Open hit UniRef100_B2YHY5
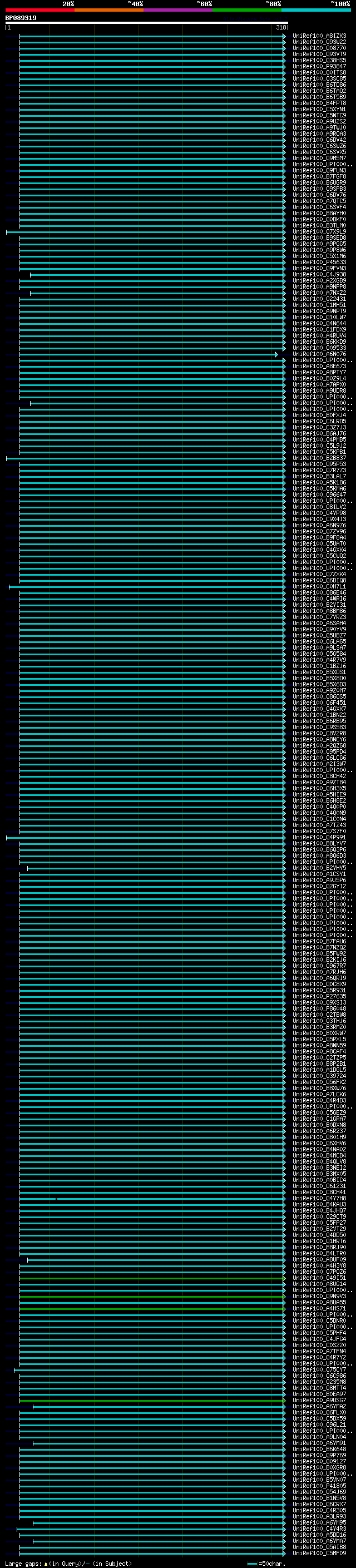Screen dimensions: 356x1568 point(319,868)
